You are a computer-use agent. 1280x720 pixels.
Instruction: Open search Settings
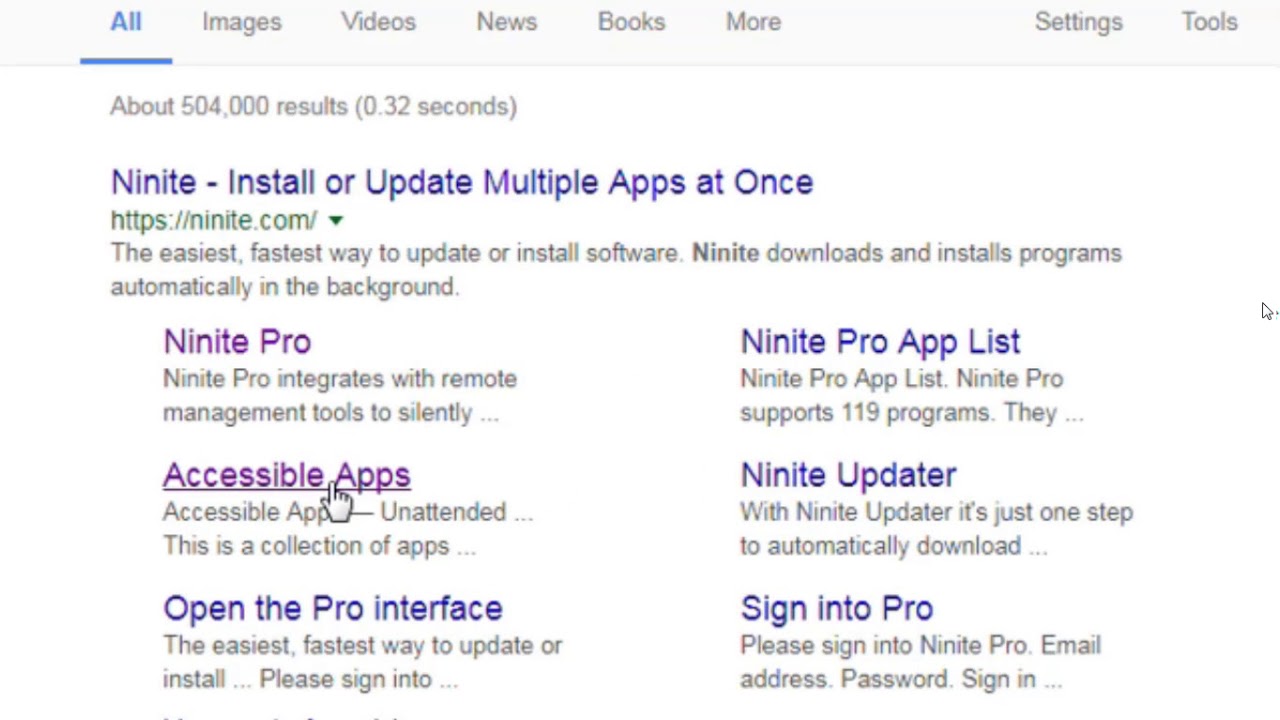1079,22
